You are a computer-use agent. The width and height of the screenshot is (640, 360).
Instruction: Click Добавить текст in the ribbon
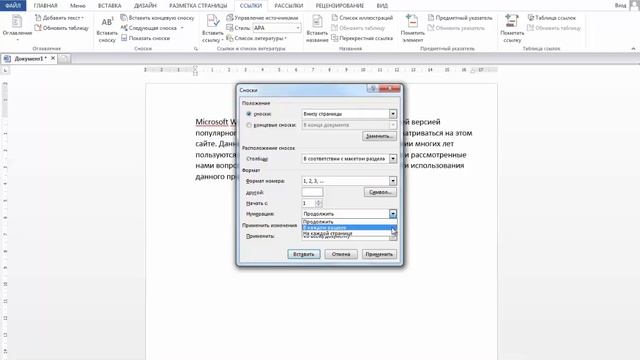tap(59, 18)
